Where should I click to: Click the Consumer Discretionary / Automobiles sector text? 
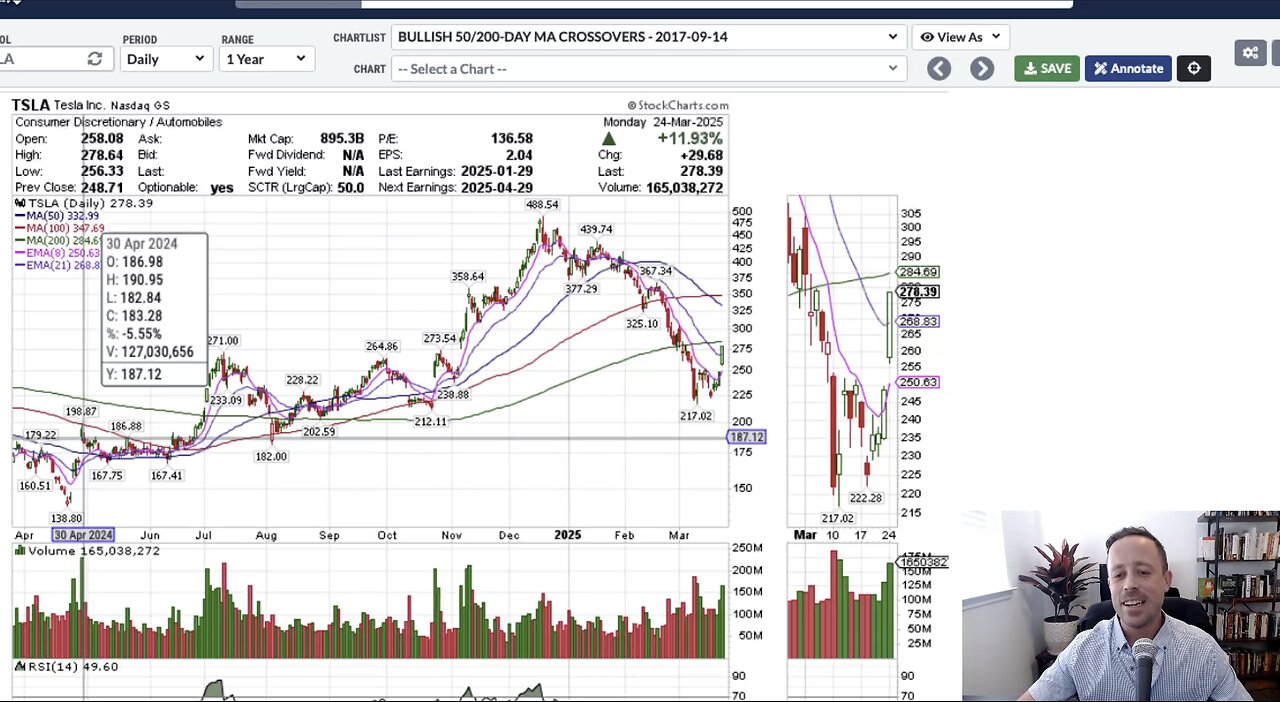tap(118, 122)
